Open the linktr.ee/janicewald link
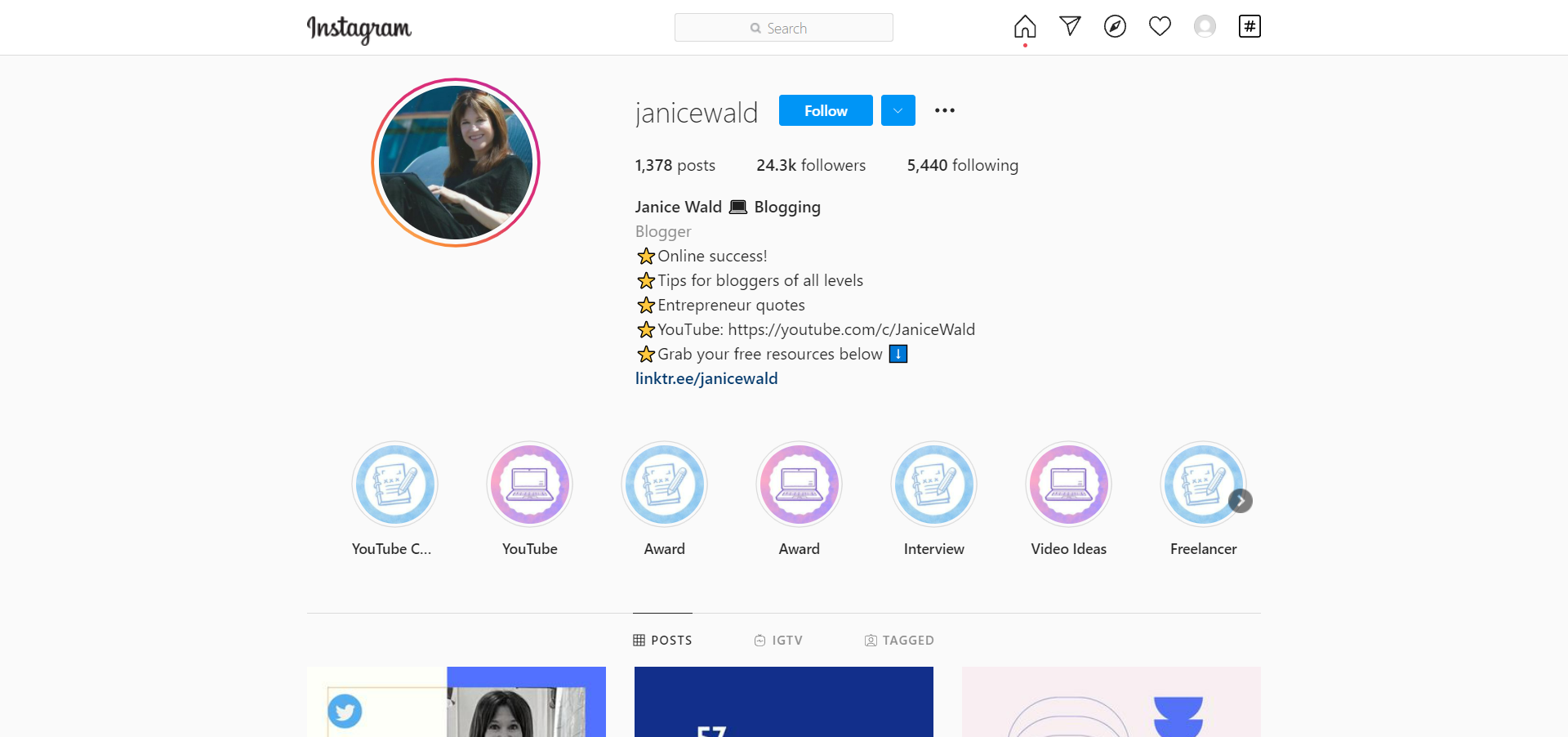 (x=706, y=378)
